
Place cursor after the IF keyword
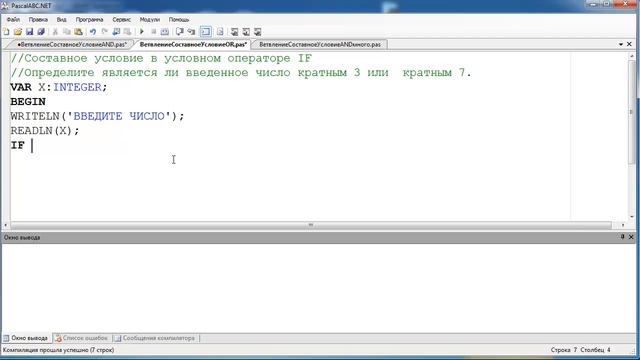click(32, 145)
